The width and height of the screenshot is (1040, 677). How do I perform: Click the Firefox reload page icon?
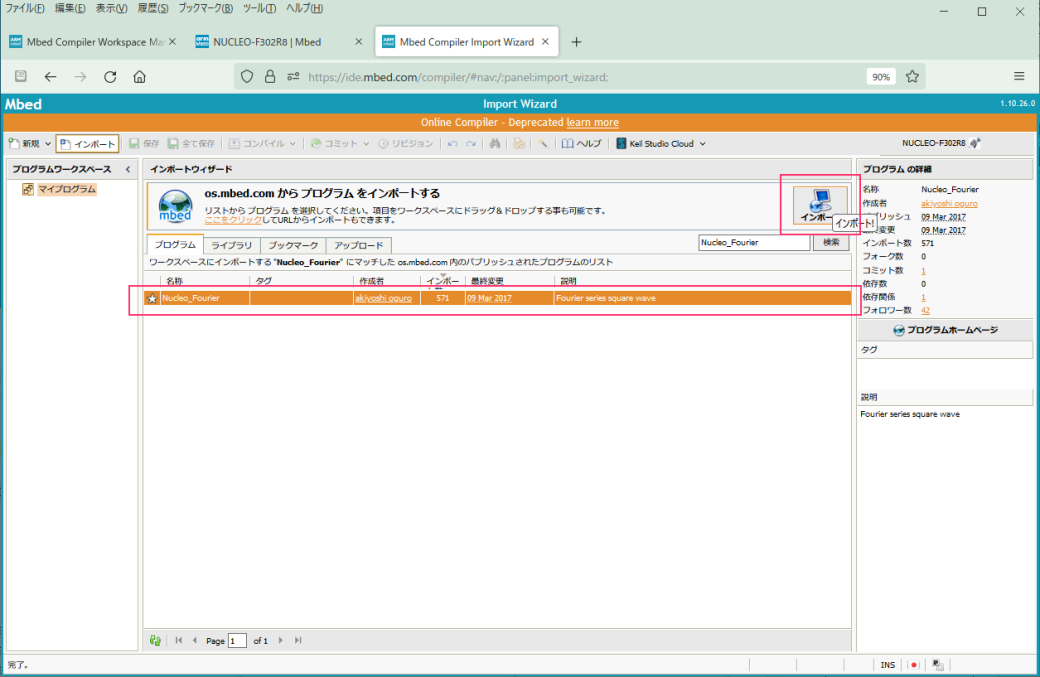coord(110,76)
